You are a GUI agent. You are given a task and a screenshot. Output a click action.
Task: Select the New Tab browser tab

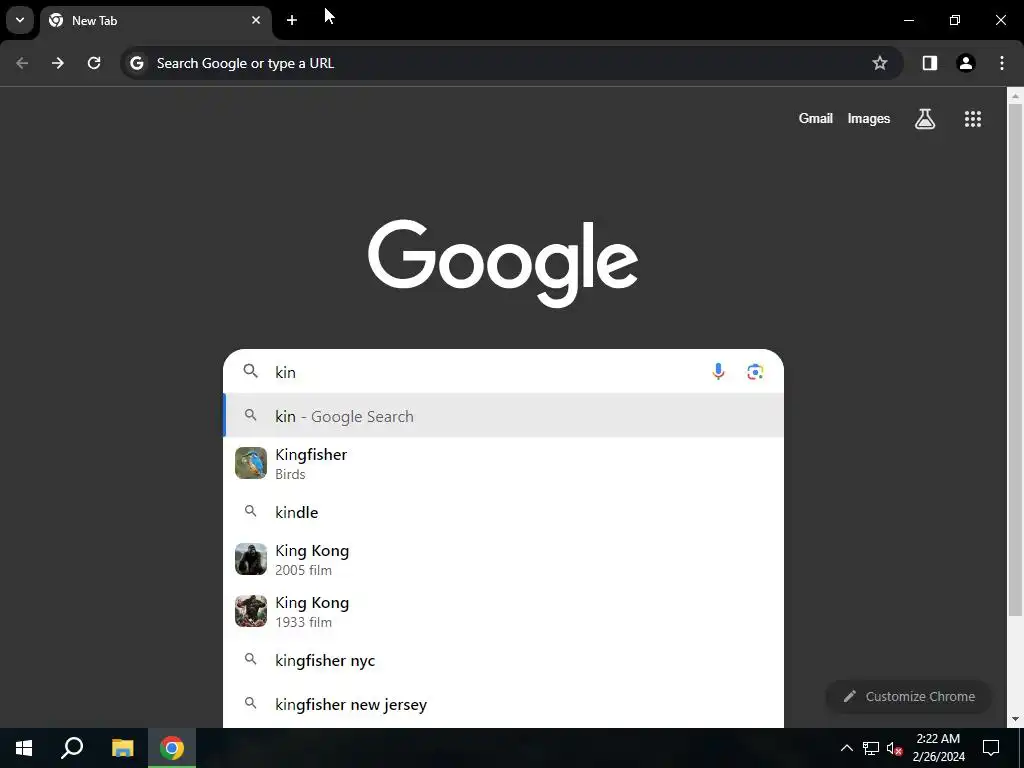[155, 20]
